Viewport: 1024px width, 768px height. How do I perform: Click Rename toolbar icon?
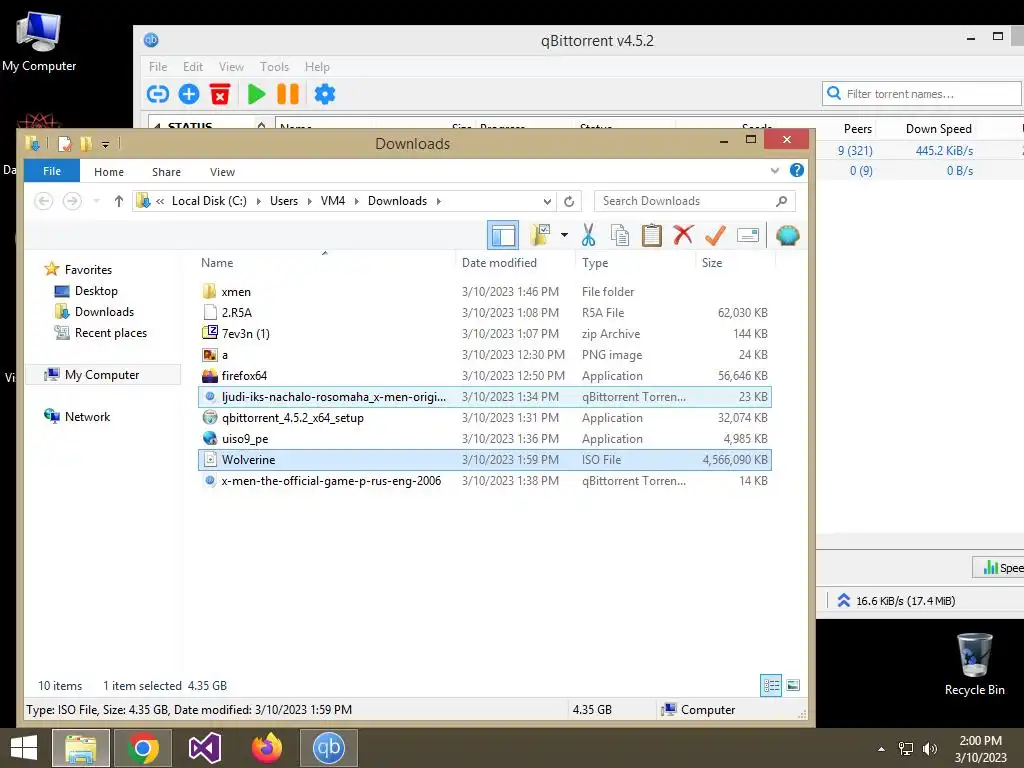click(x=748, y=235)
